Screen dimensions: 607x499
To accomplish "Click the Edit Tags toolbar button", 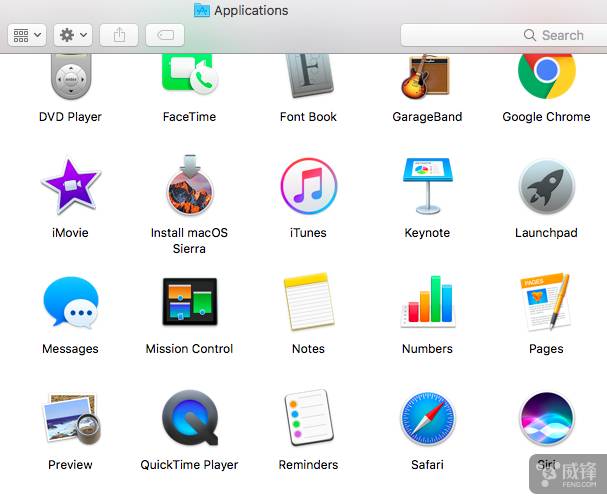I will (x=165, y=35).
